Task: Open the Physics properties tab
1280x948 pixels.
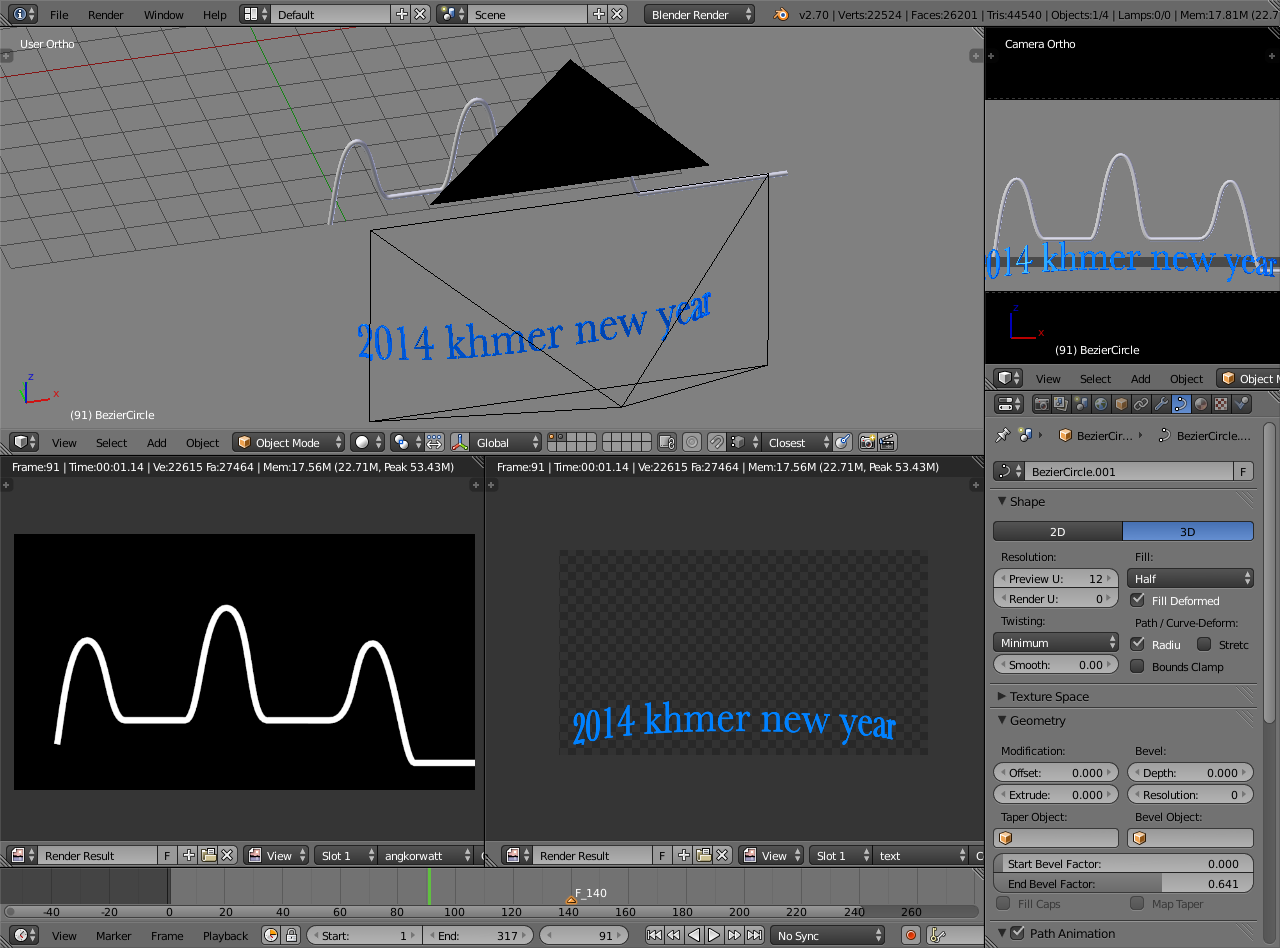Action: coord(1241,404)
